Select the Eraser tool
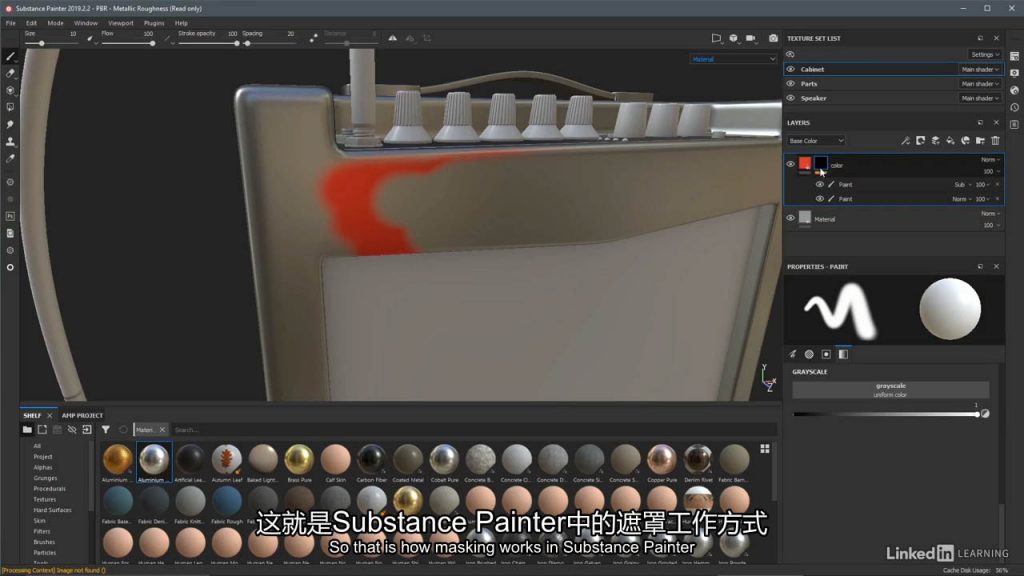Image resolution: width=1024 pixels, height=576 pixels. pyautogui.click(x=10, y=73)
